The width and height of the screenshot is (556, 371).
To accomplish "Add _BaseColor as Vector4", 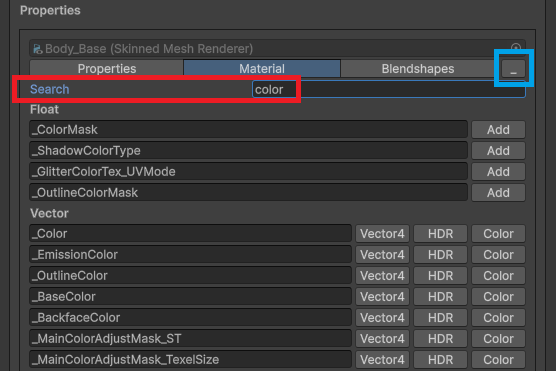I will pyautogui.click(x=382, y=297).
